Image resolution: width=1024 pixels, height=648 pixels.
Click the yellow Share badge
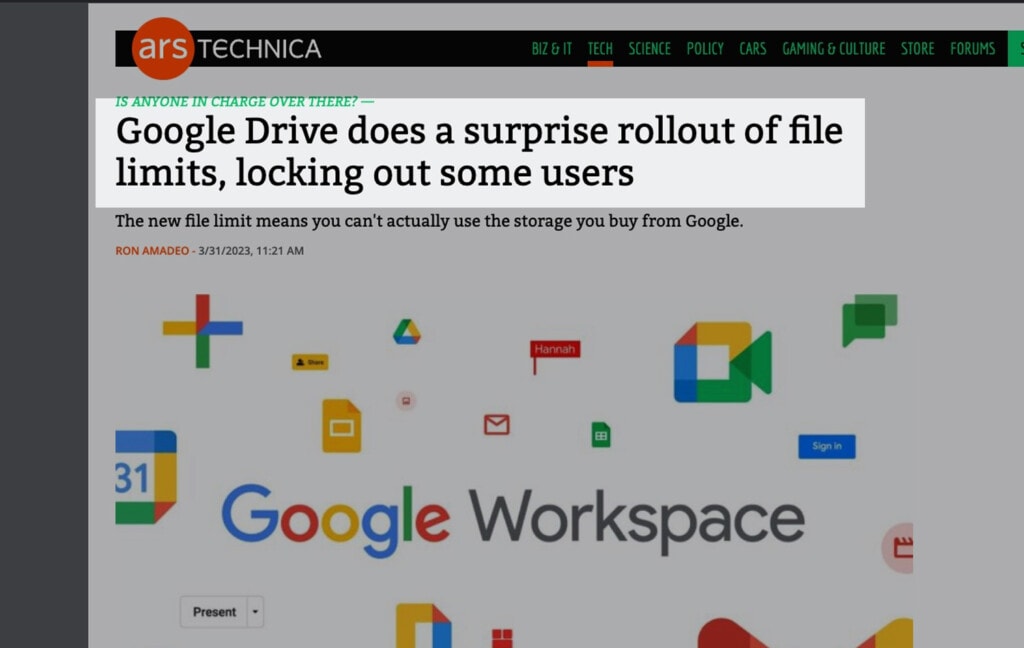[x=310, y=362]
